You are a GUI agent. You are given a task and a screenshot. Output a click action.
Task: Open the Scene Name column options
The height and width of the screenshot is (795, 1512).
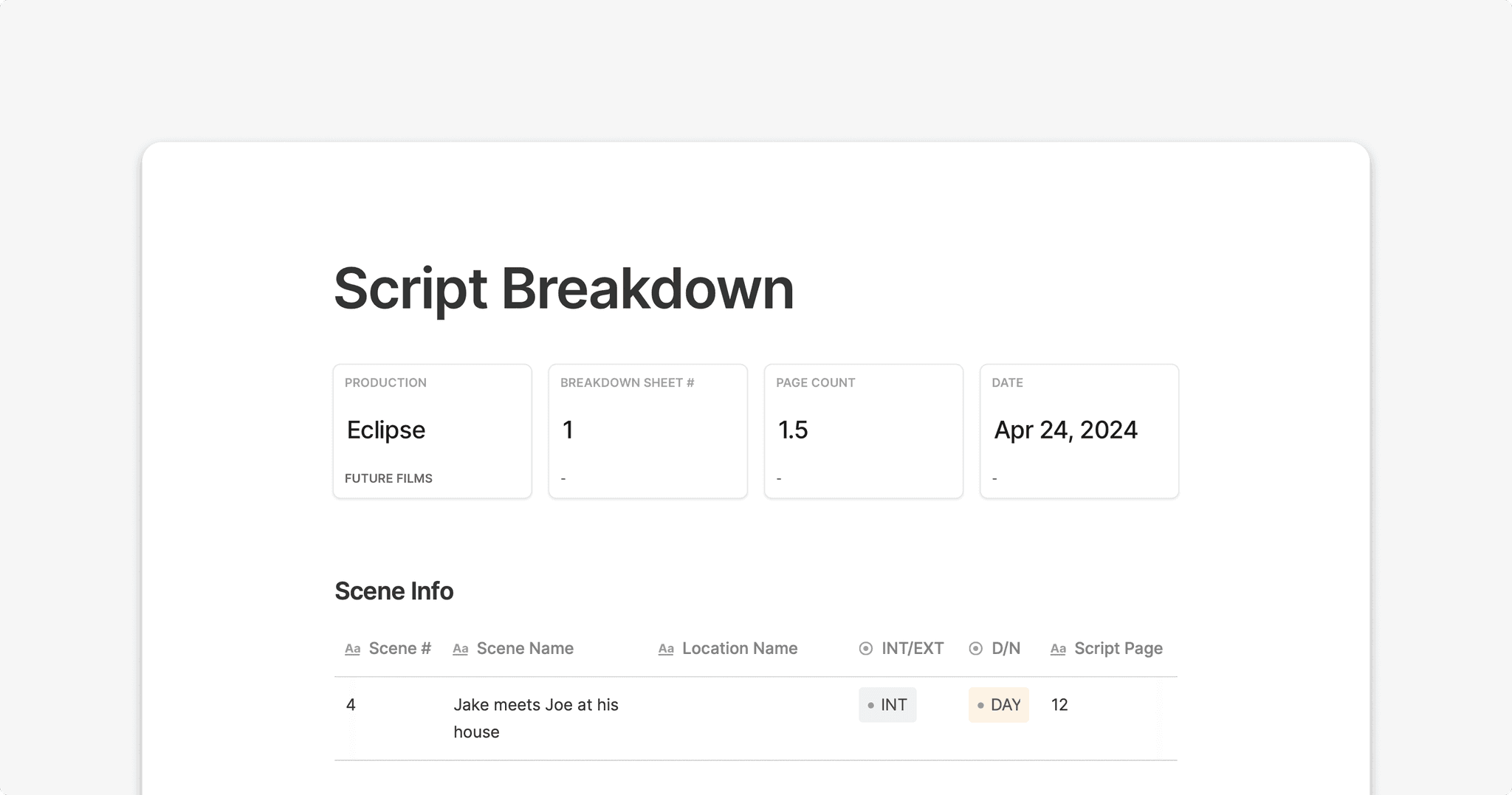[525, 648]
